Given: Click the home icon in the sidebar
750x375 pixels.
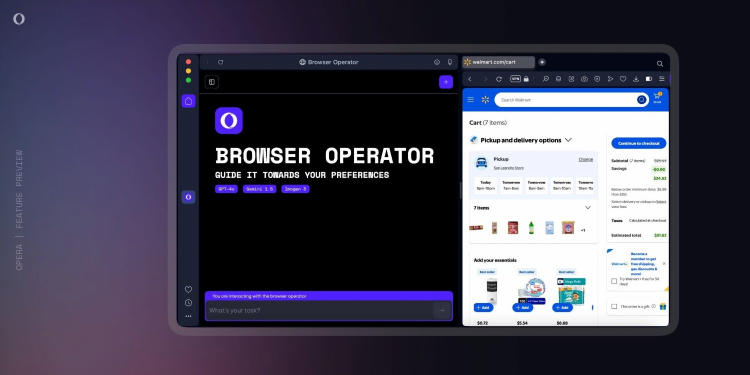Looking at the screenshot, I should [188, 101].
